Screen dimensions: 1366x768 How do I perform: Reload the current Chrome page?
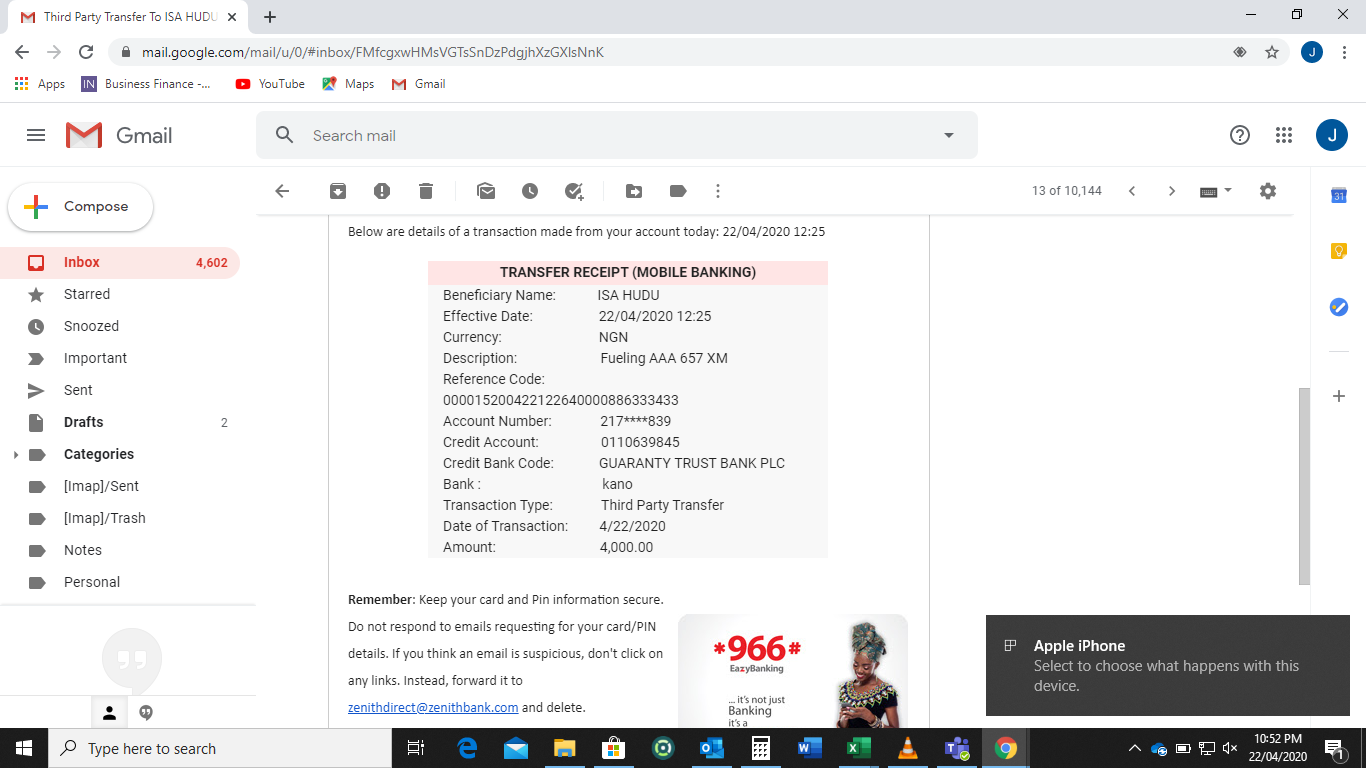(86, 52)
